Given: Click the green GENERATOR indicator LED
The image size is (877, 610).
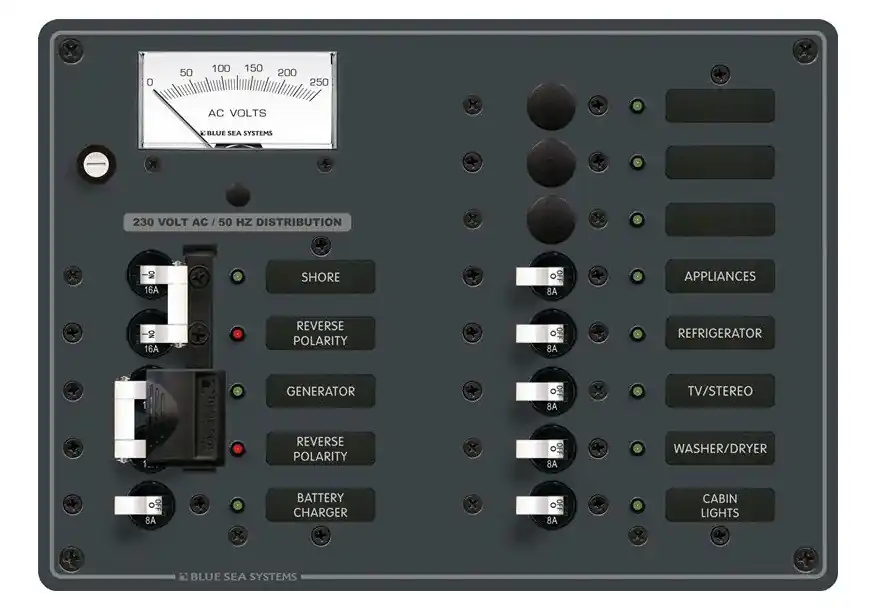Looking at the screenshot, I should [238, 391].
